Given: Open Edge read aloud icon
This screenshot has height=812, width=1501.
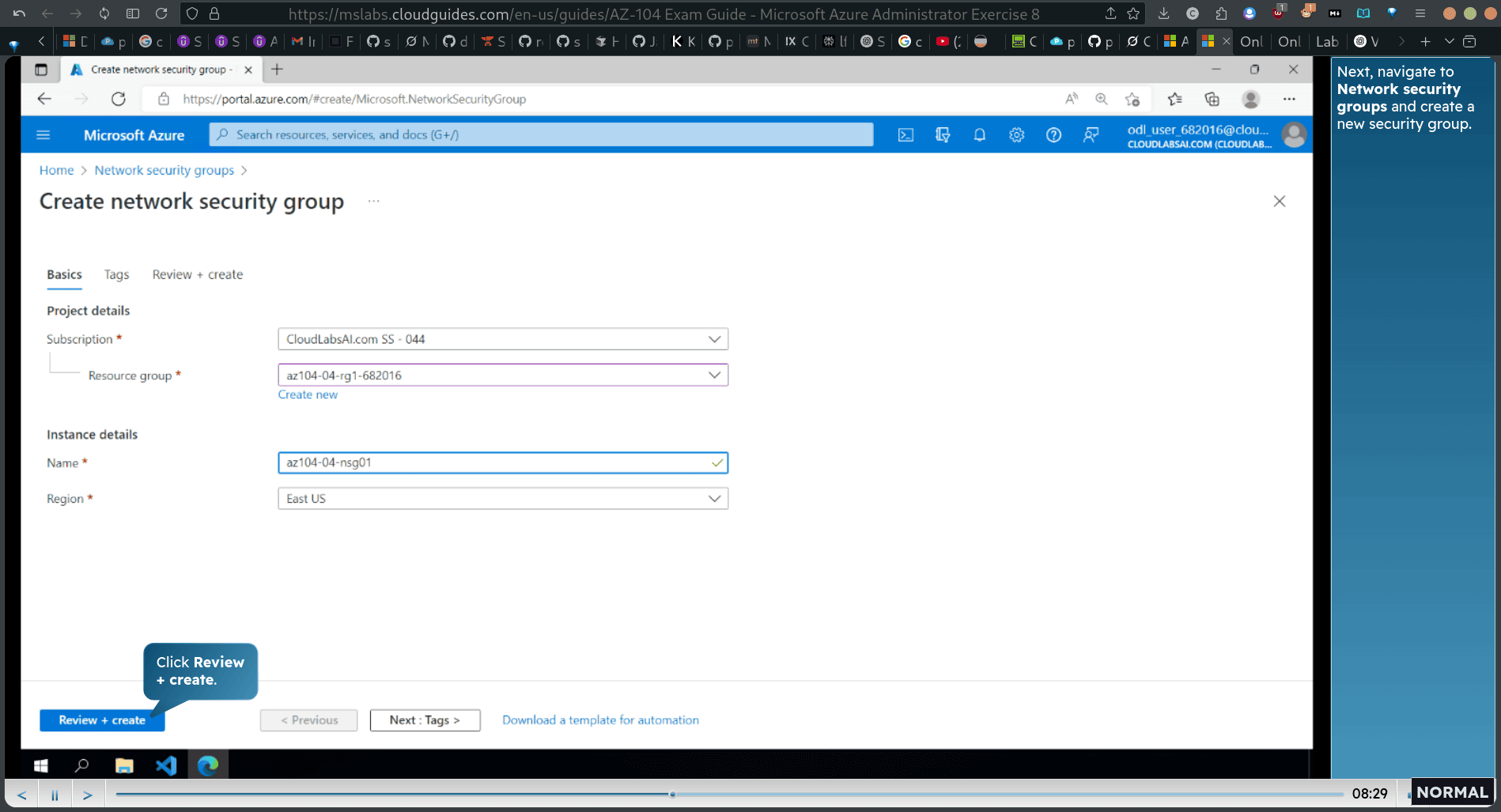Looking at the screenshot, I should (x=1071, y=99).
